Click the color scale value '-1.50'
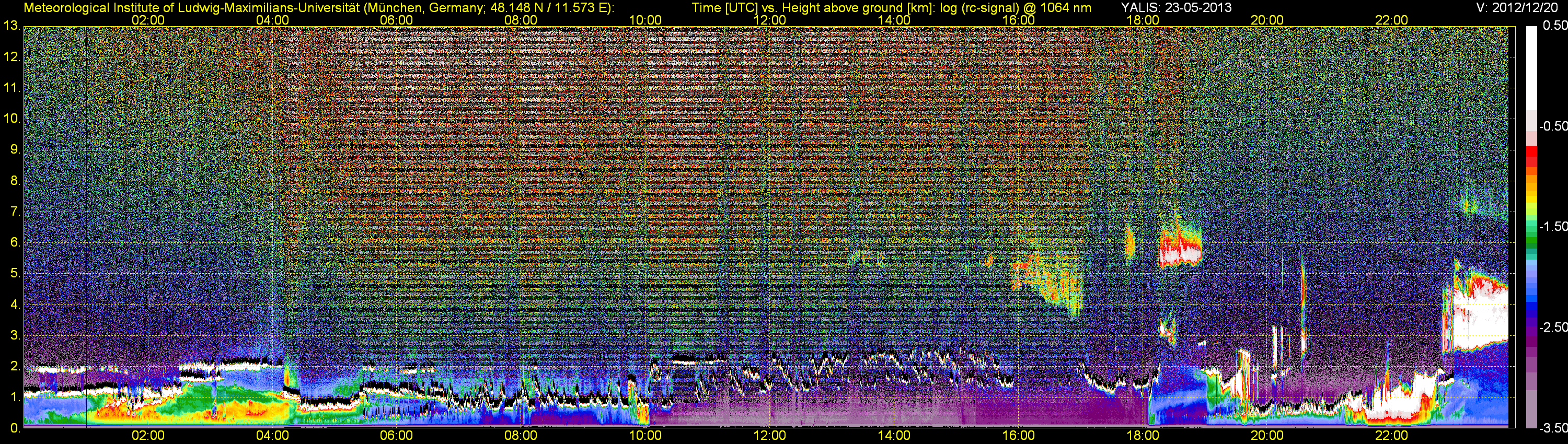The height and width of the screenshot is (444, 1568). coord(1553,226)
